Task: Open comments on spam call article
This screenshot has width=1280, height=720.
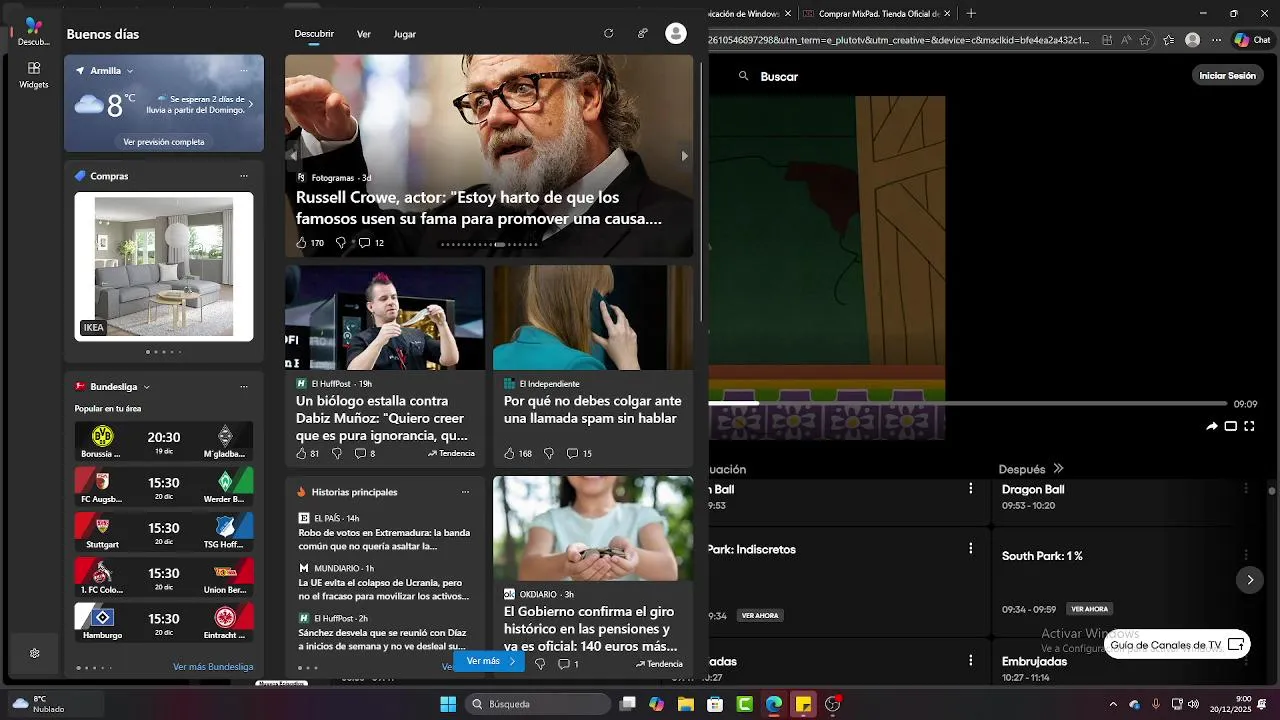Action: 580,453
